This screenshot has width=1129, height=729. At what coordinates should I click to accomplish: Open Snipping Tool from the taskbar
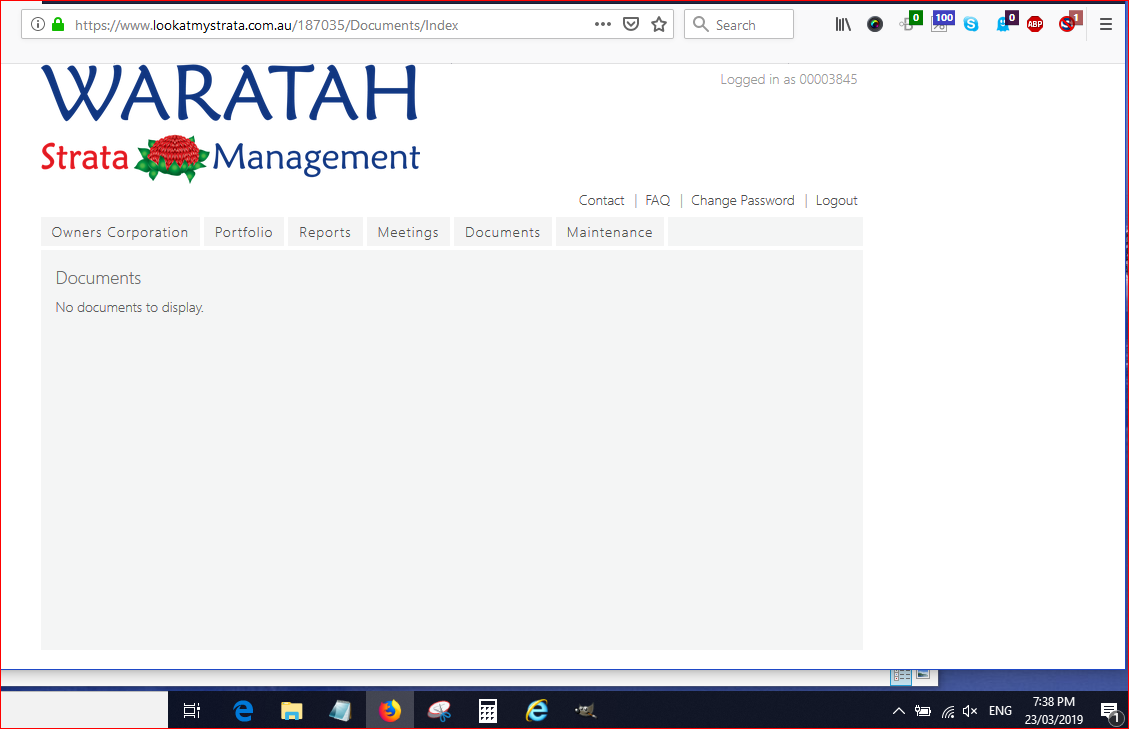[439, 711]
